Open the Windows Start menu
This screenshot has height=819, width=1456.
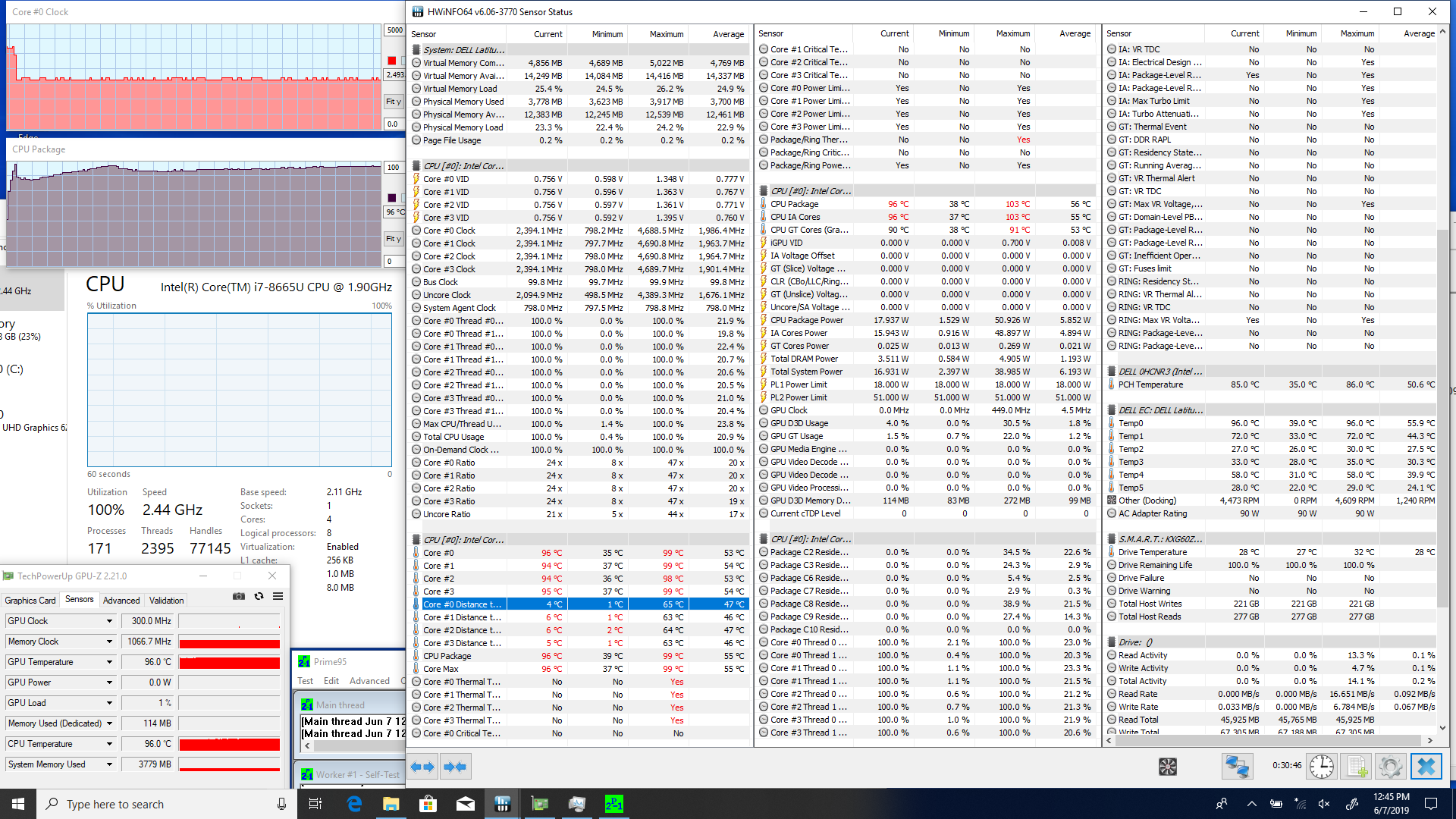18,804
